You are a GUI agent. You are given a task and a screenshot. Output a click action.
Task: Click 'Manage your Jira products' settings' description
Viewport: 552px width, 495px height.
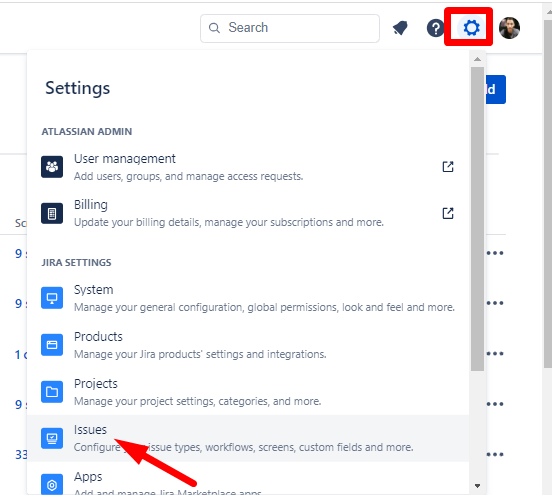pos(200,354)
